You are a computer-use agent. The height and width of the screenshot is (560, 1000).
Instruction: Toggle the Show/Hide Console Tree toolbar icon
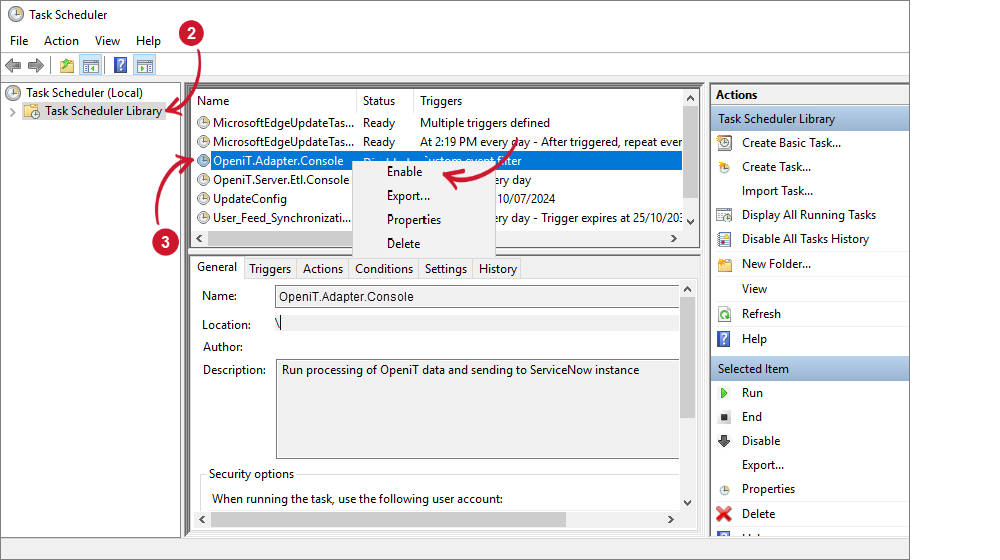point(91,65)
